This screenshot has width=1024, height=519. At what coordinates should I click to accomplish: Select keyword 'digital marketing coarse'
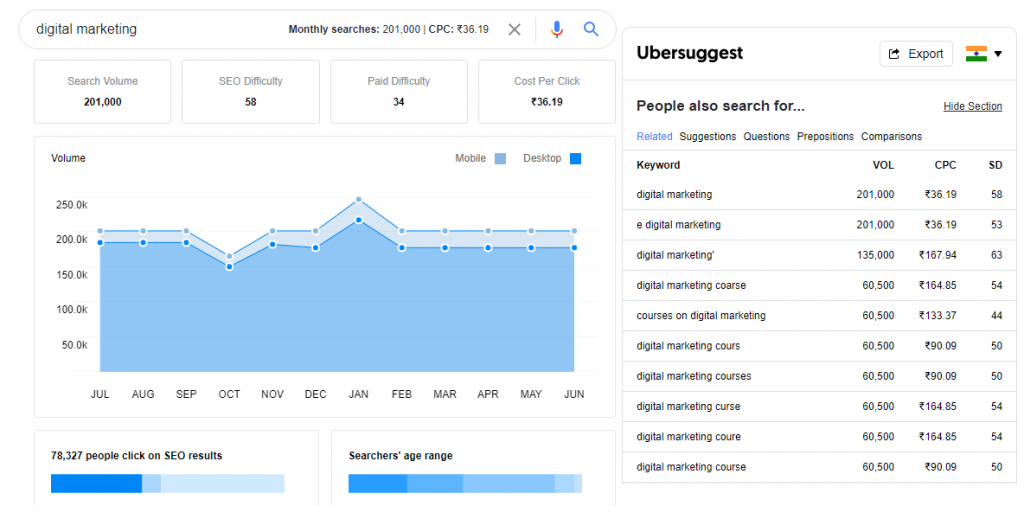click(691, 285)
